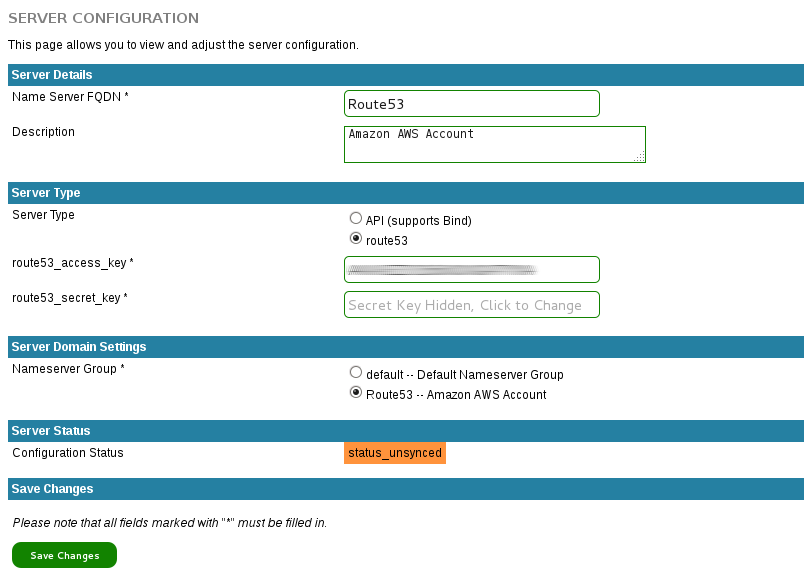This screenshot has height=576, width=804.
Task: Click the Name Server FQDN input field
Action: coord(472,104)
